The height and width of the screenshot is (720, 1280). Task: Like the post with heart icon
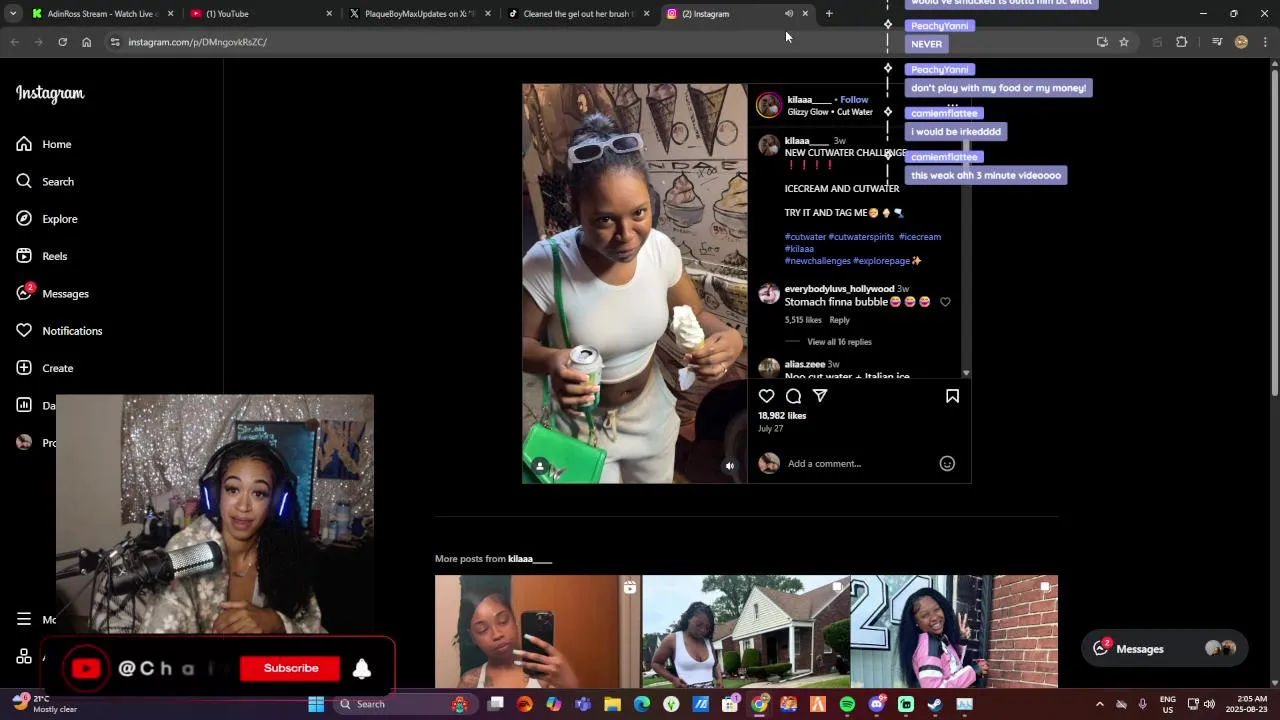pos(767,396)
